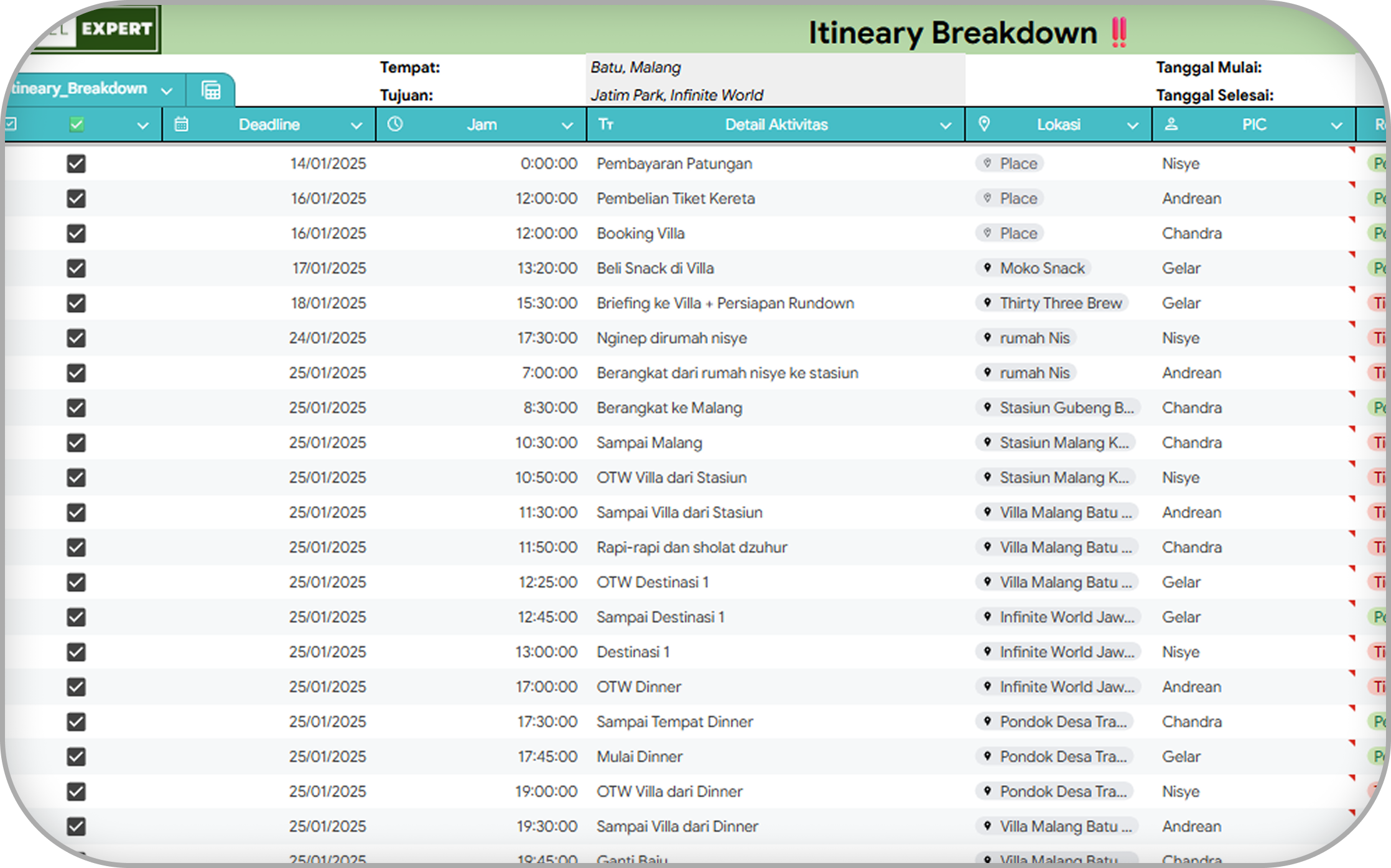
Task: Uncheck the Pembayaran Patungan row checkbox
Action: 77,164
